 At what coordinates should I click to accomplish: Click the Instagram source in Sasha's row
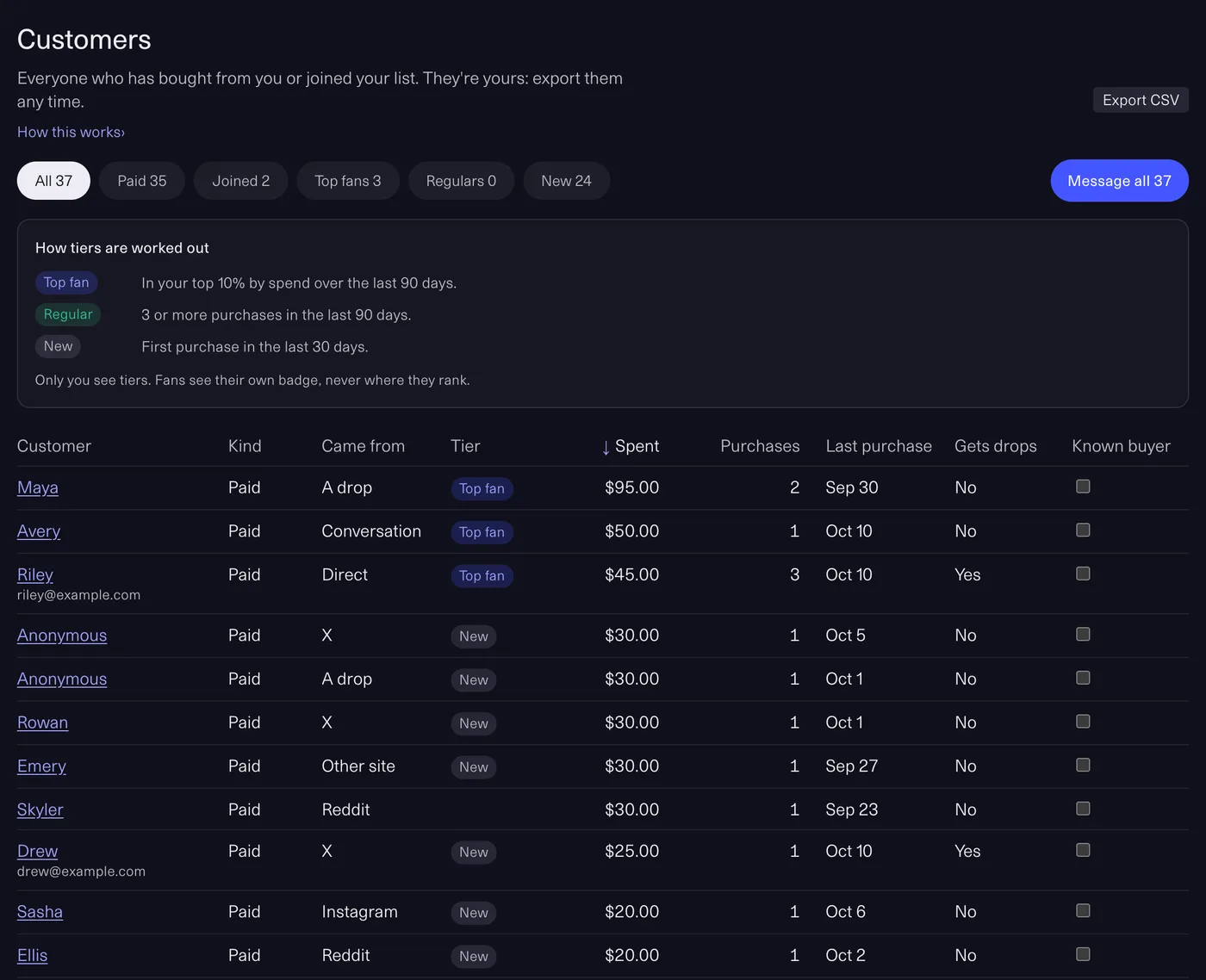tap(359, 912)
